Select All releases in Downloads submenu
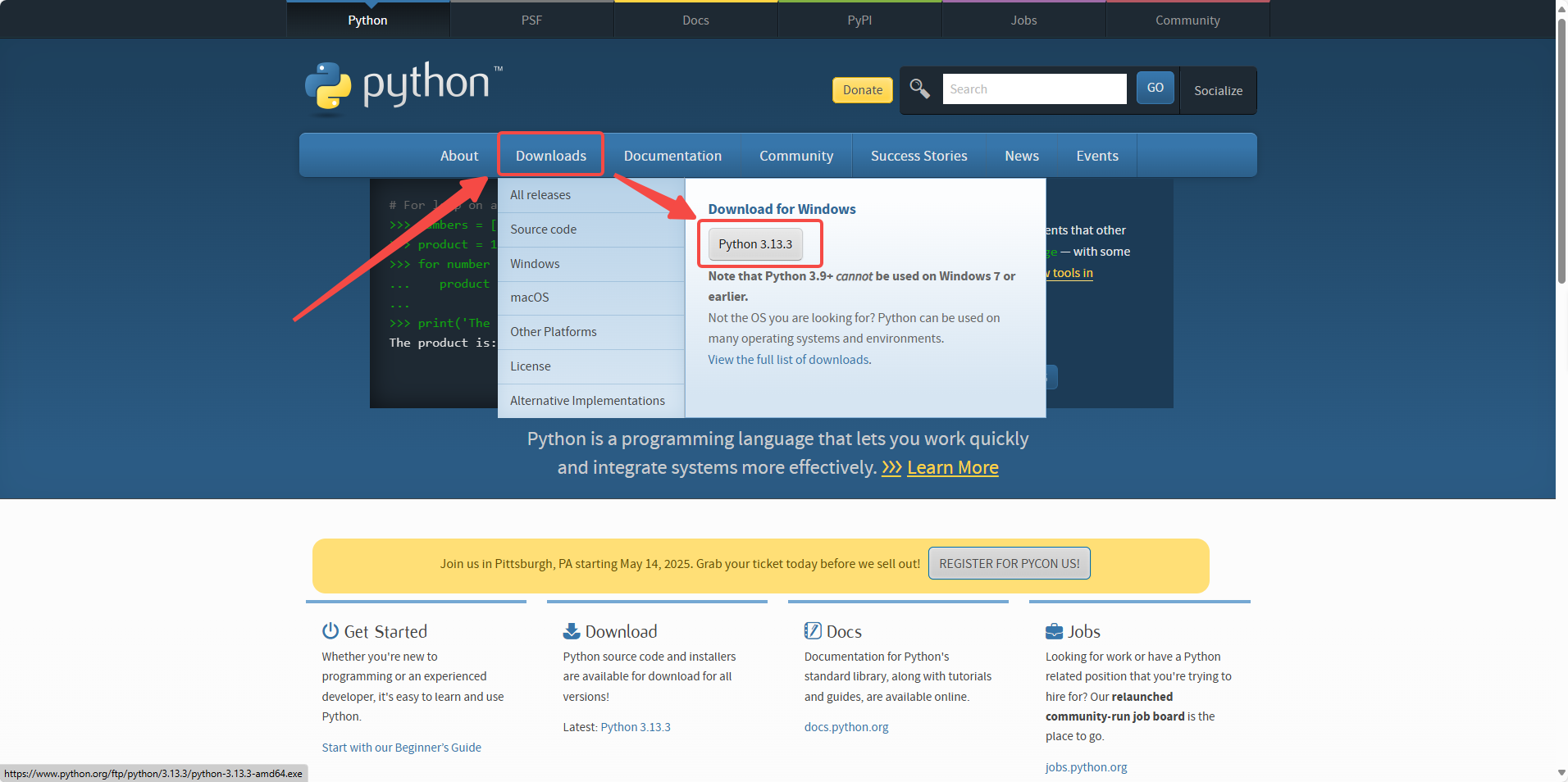The height and width of the screenshot is (782, 1568). 591,195
